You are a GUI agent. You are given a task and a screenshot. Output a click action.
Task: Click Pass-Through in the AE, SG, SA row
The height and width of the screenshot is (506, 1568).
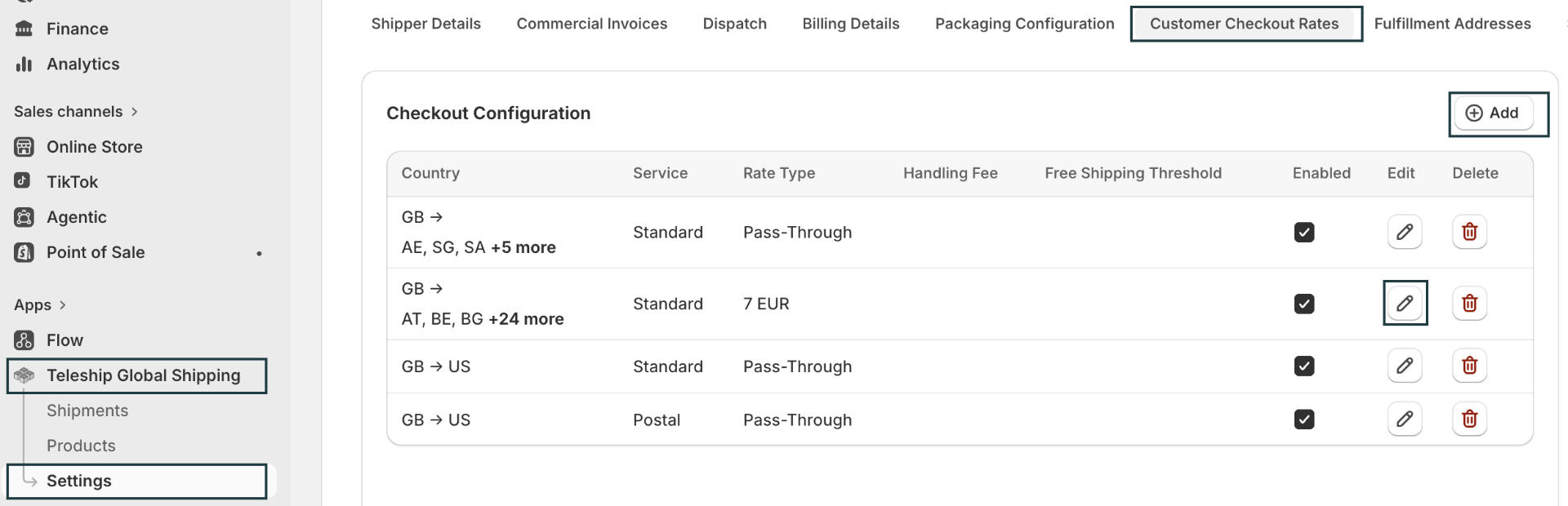[797, 233]
